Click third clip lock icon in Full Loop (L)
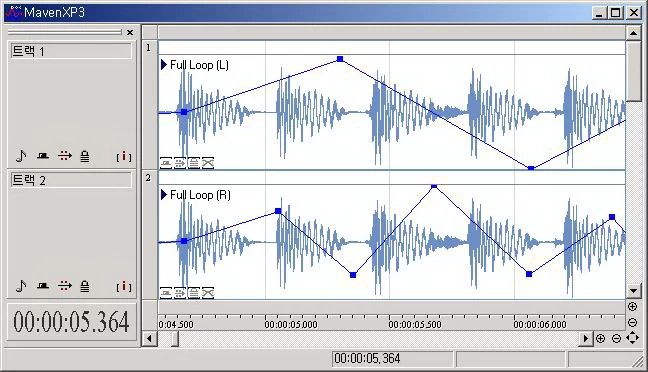Viewport: 648px width, 372px height. (193, 163)
